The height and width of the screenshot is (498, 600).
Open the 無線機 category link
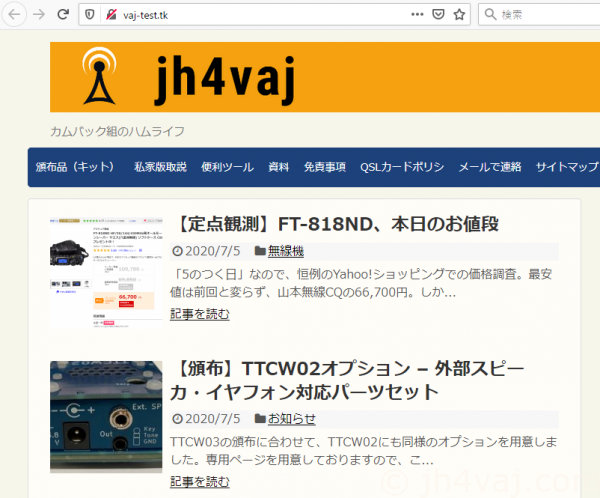[285, 251]
